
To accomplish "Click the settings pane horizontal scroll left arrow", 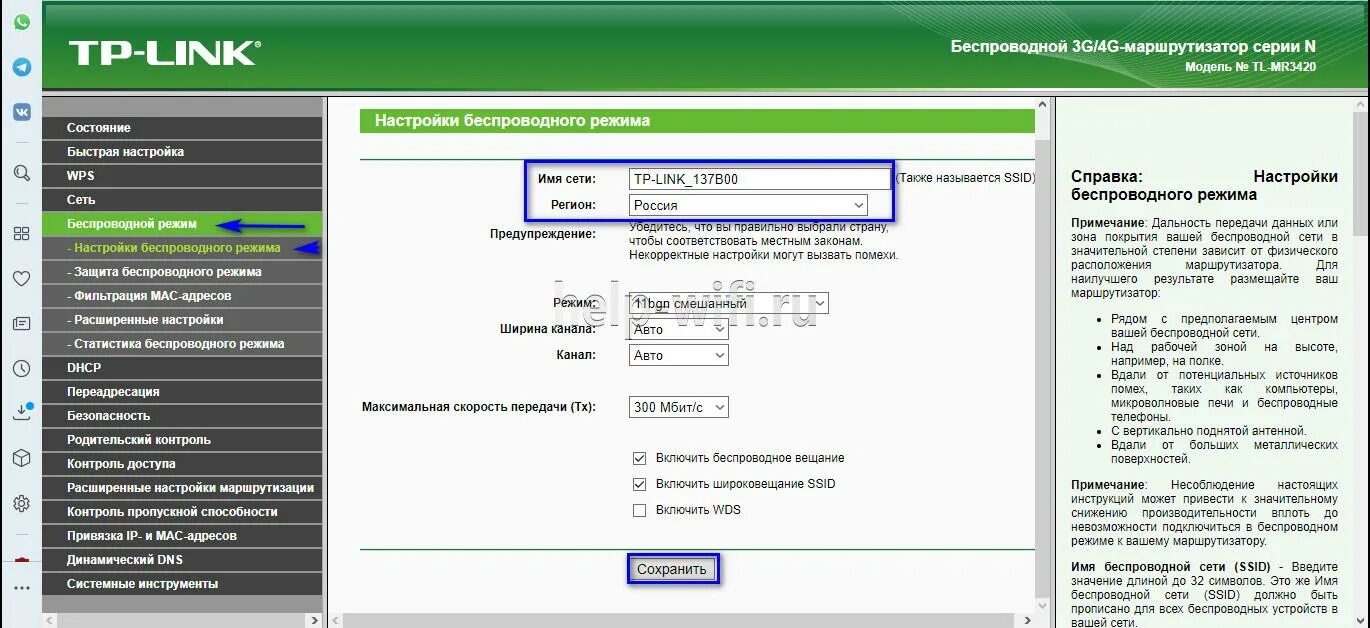I will pos(336,621).
